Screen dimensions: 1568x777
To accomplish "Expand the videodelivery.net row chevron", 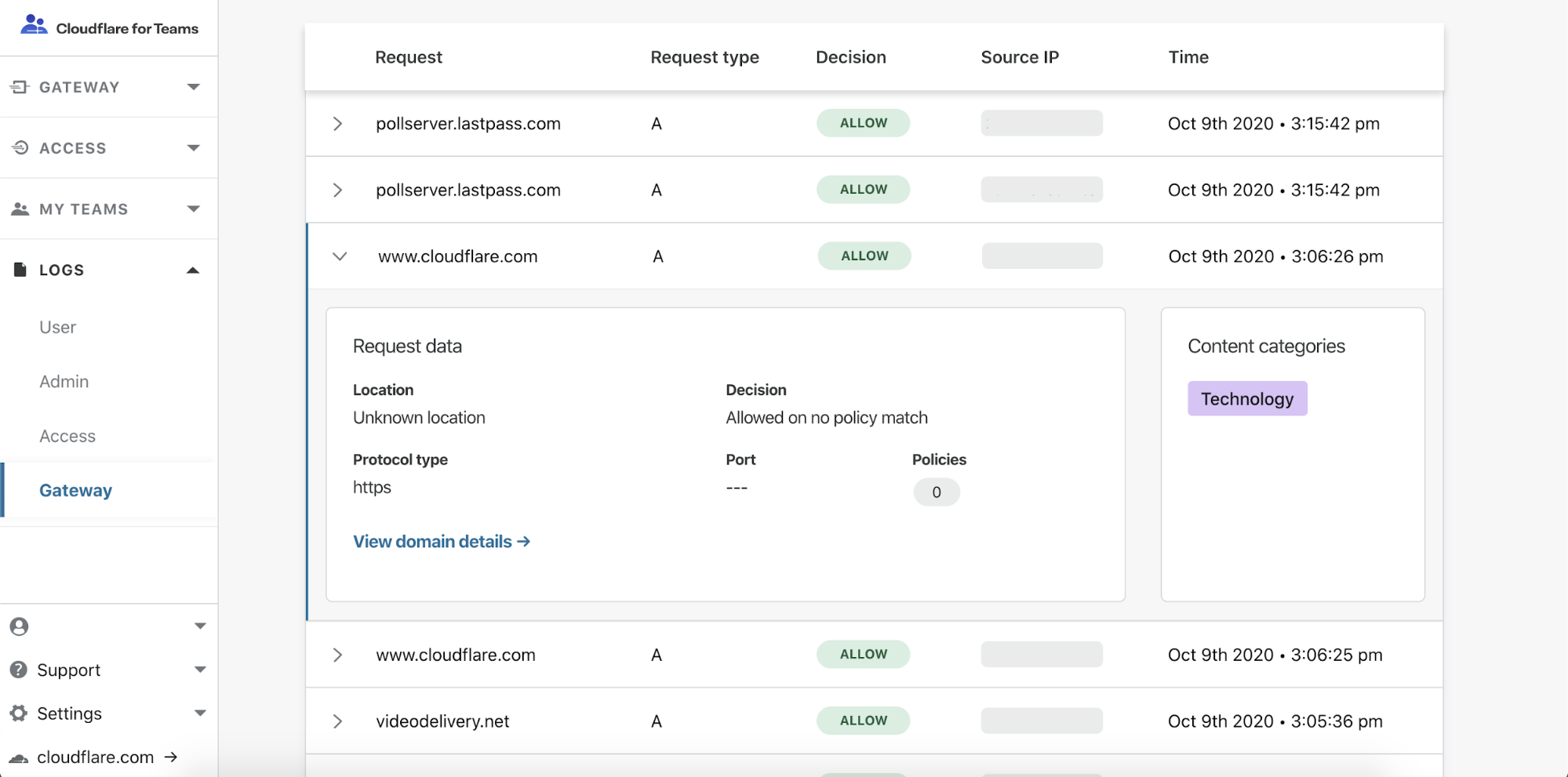I will point(337,721).
